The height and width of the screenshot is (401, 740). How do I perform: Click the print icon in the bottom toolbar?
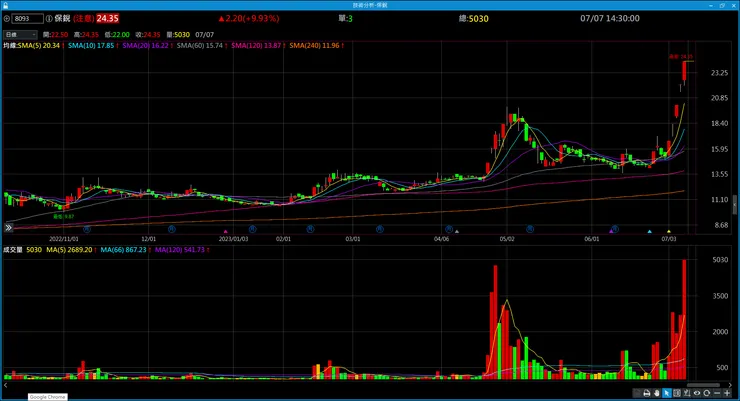pos(647,393)
